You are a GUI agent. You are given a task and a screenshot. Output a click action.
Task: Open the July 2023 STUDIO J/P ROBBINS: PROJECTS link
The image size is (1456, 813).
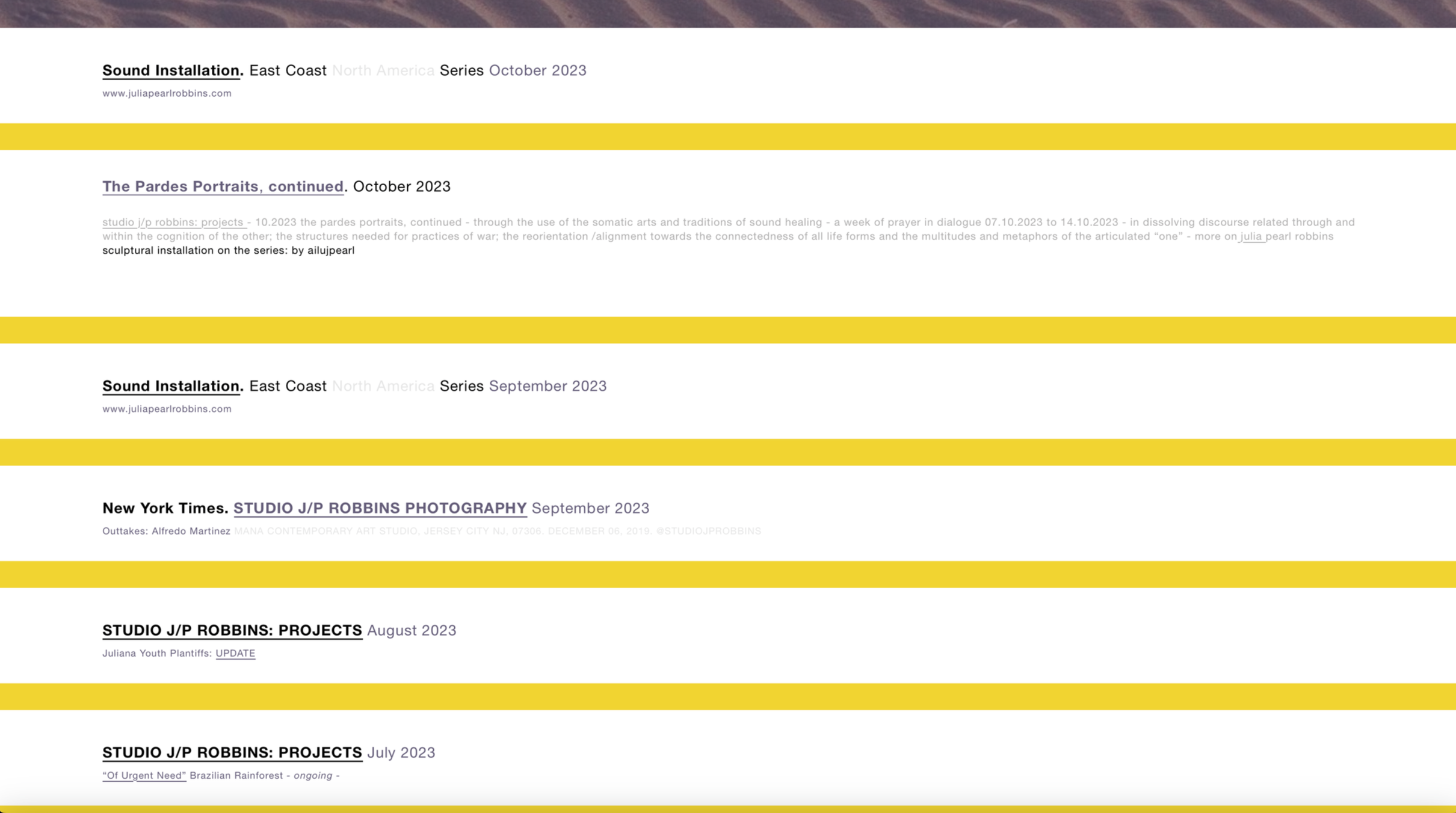[232, 752]
